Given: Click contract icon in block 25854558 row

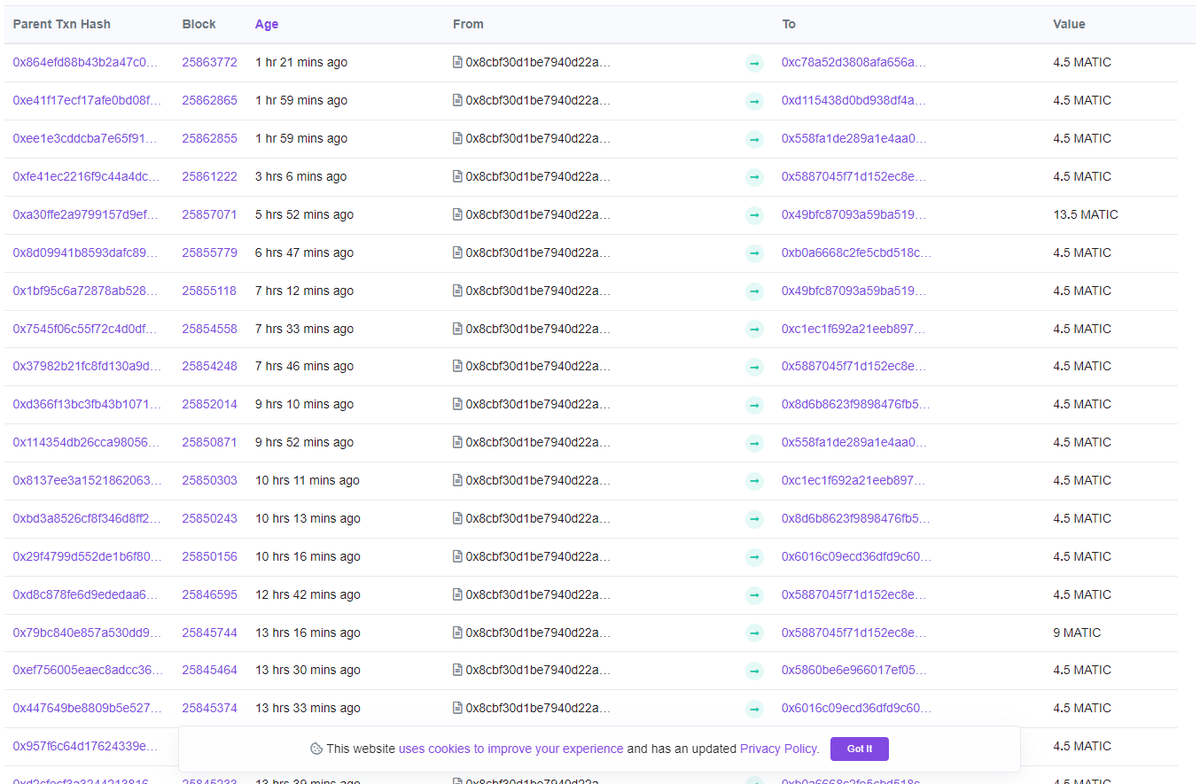Looking at the screenshot, I should [457, 328].
